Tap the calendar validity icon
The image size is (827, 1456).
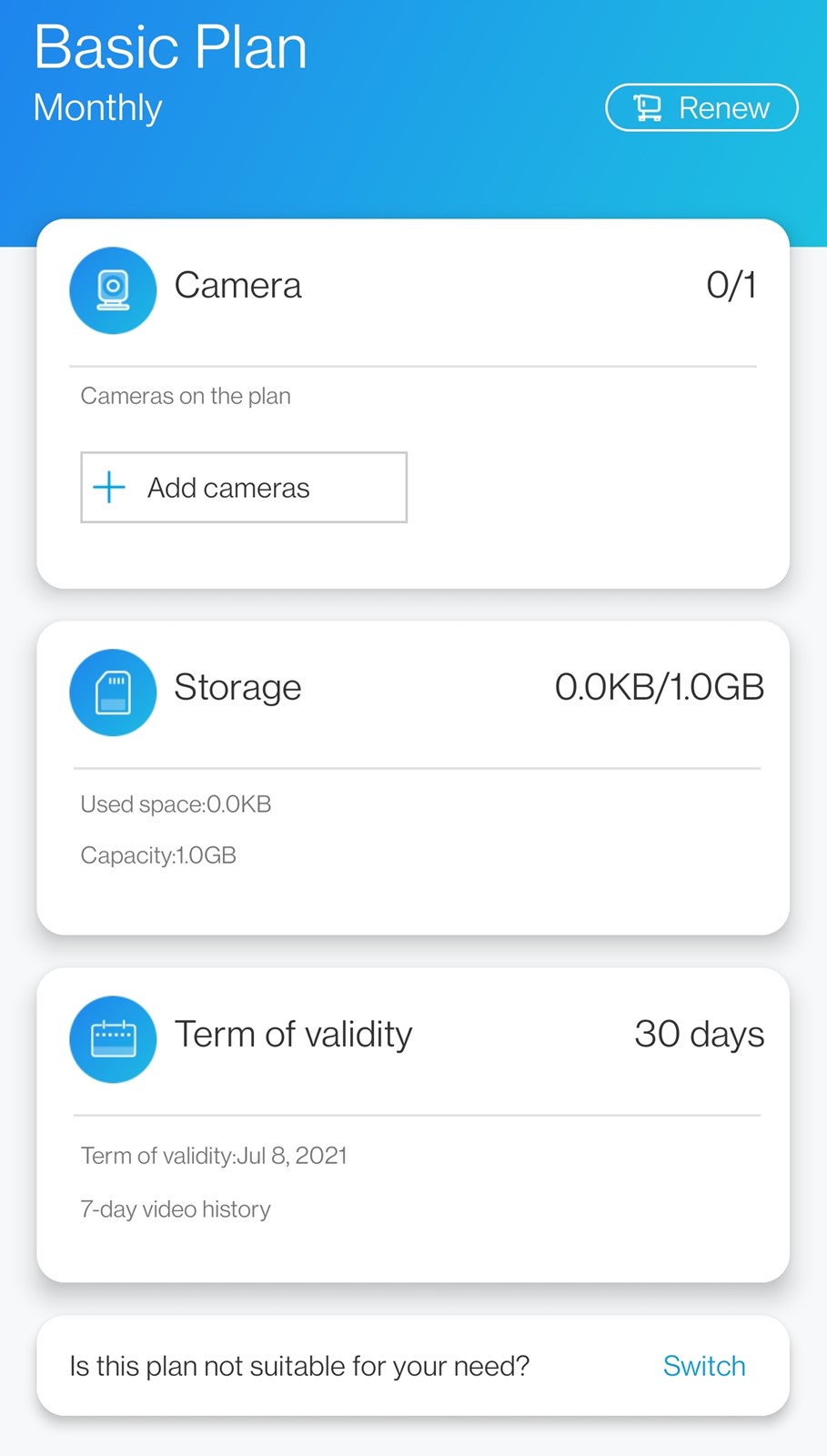pos(113,1038)
